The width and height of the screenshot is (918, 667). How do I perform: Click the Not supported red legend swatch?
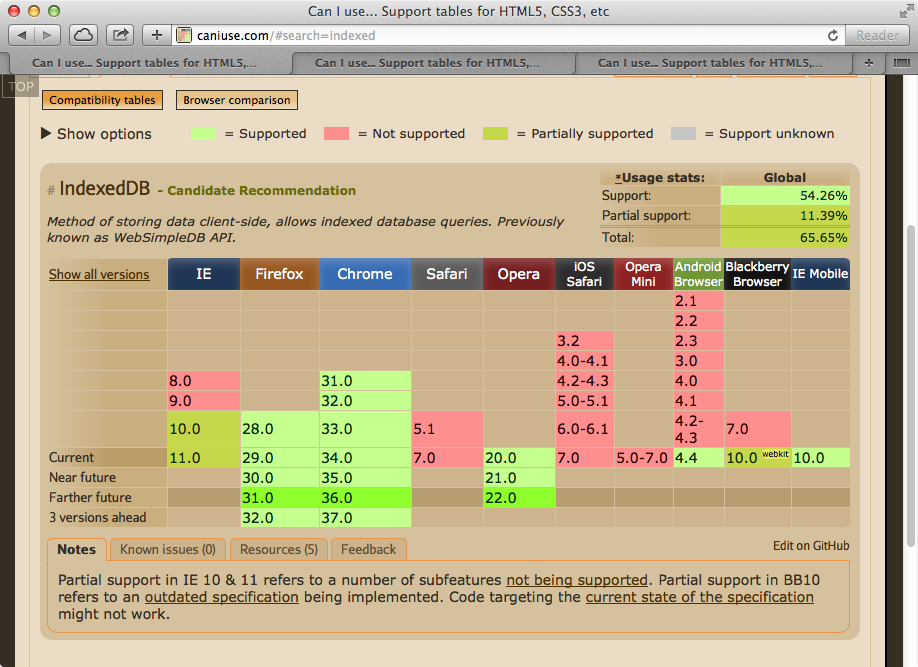[337, 134]
